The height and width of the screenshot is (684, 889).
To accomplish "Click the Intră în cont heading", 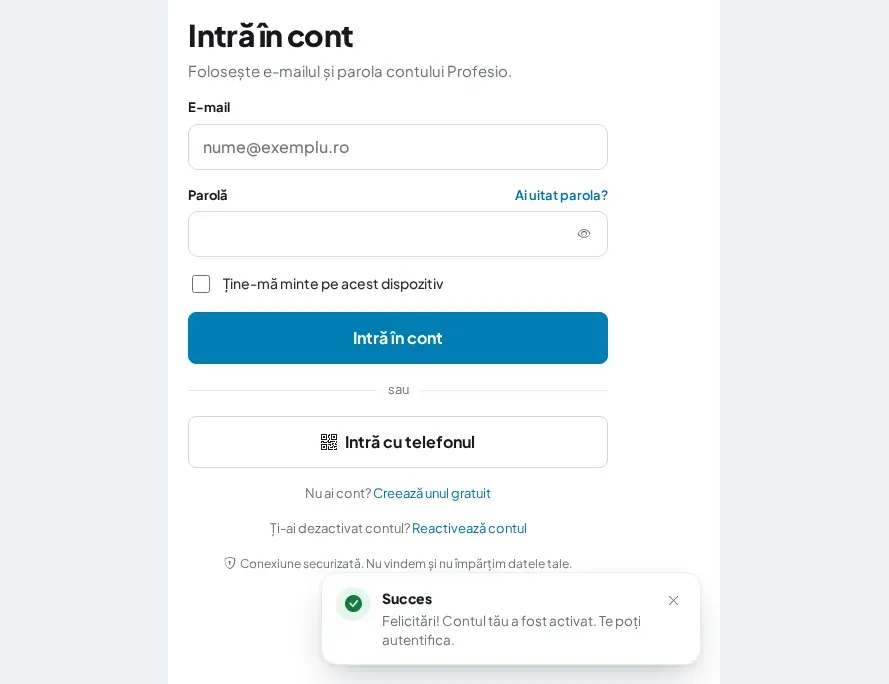I will click(270, 36).
